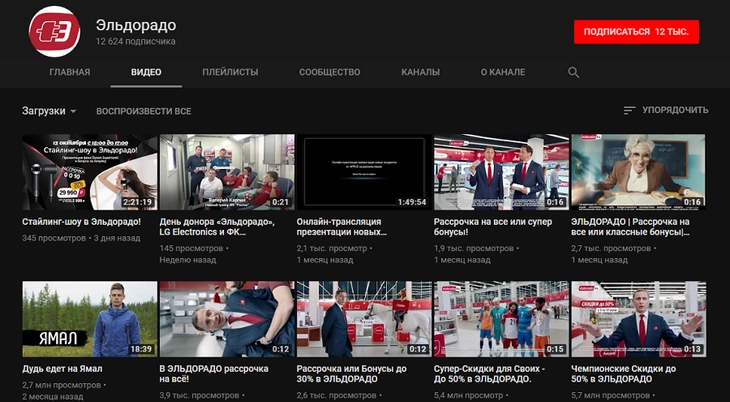Viewport: 730px width, 402px height.
Task: Open the ПЛЕЙЛИСТЫ tab
Action: coord(230,72)
